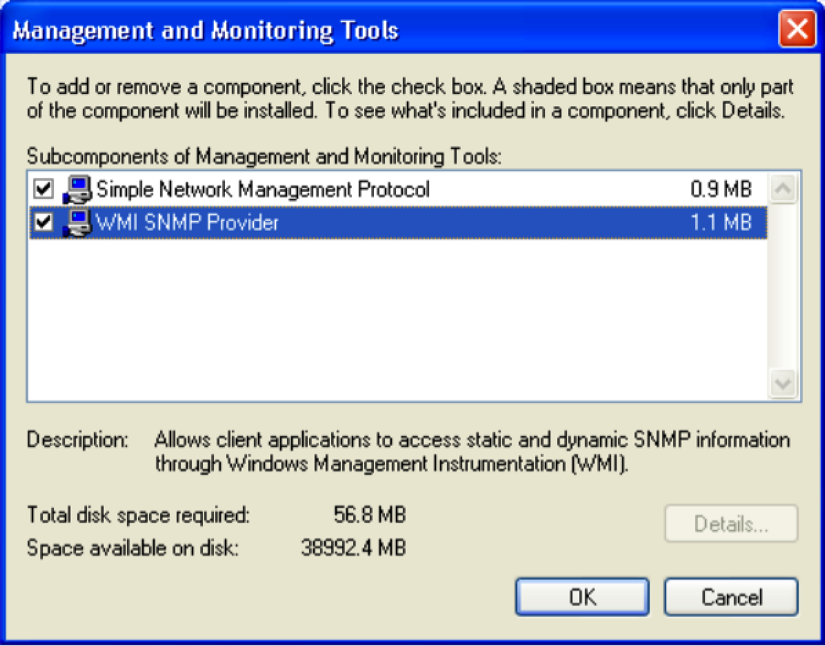This screenshot has width=825, height=646.
Task: Click the Management and Monitoring Tools title bar
Action: click(400, 30)
